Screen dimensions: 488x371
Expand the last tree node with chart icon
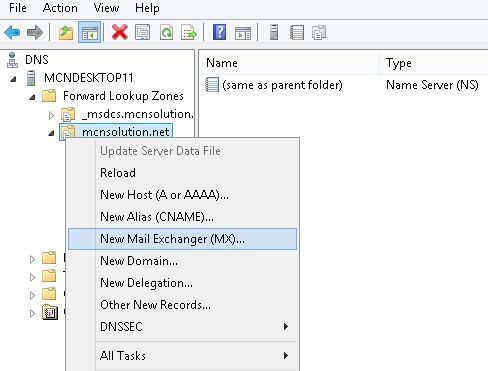click(x=32, y=313)
